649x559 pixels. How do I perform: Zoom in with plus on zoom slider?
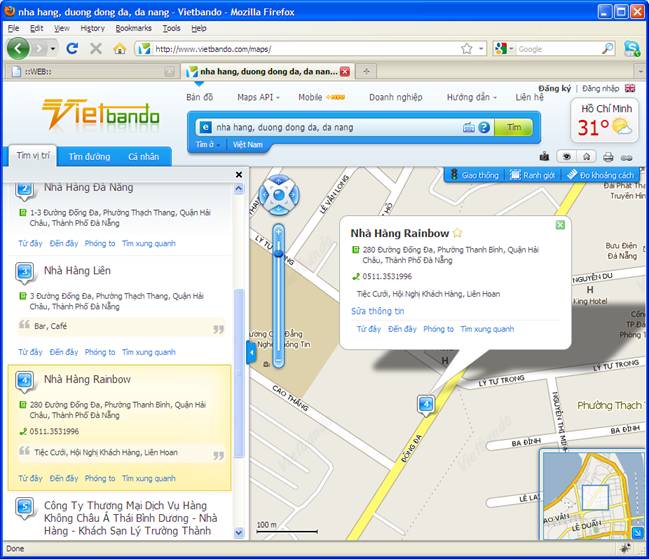pos(279,232)
